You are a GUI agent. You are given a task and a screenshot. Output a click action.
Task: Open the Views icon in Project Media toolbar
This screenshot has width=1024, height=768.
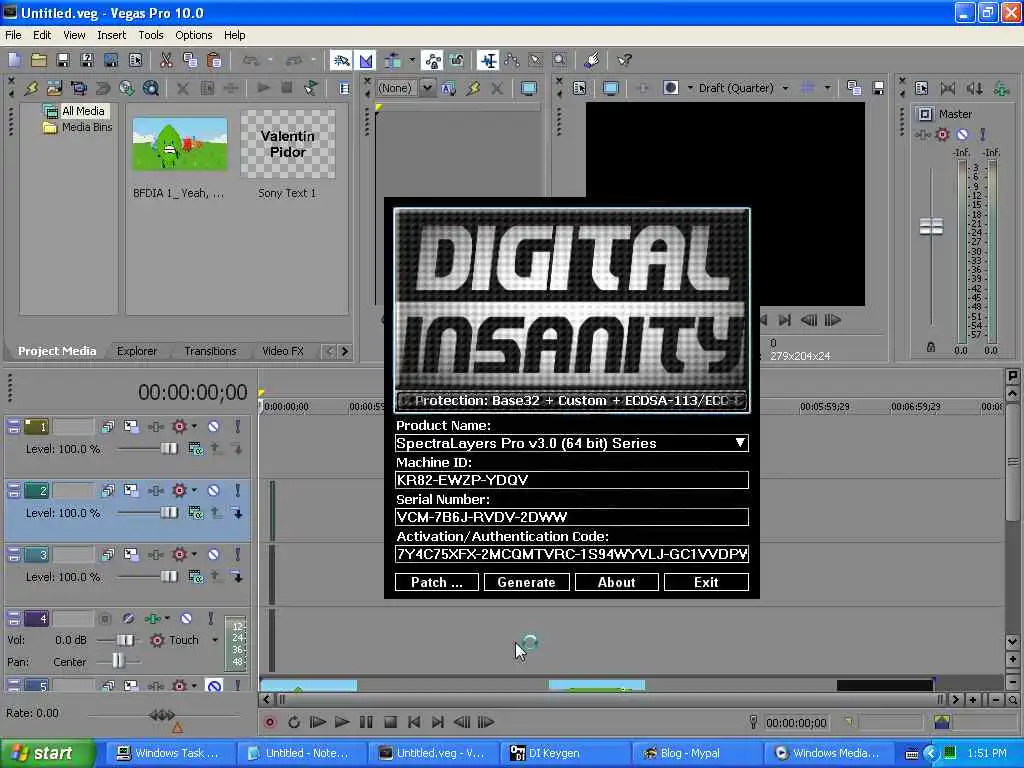tap(344, 88)
